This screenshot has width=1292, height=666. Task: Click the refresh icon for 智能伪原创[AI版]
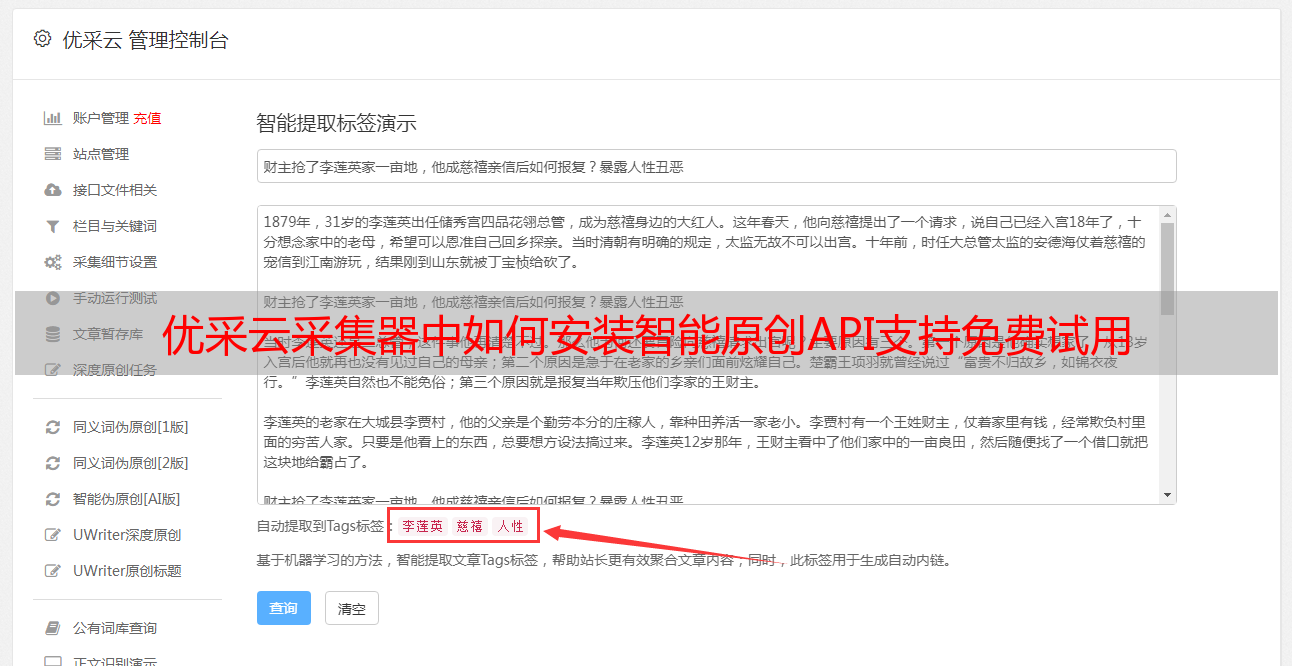pyautogui.click(x=53, y=499)
